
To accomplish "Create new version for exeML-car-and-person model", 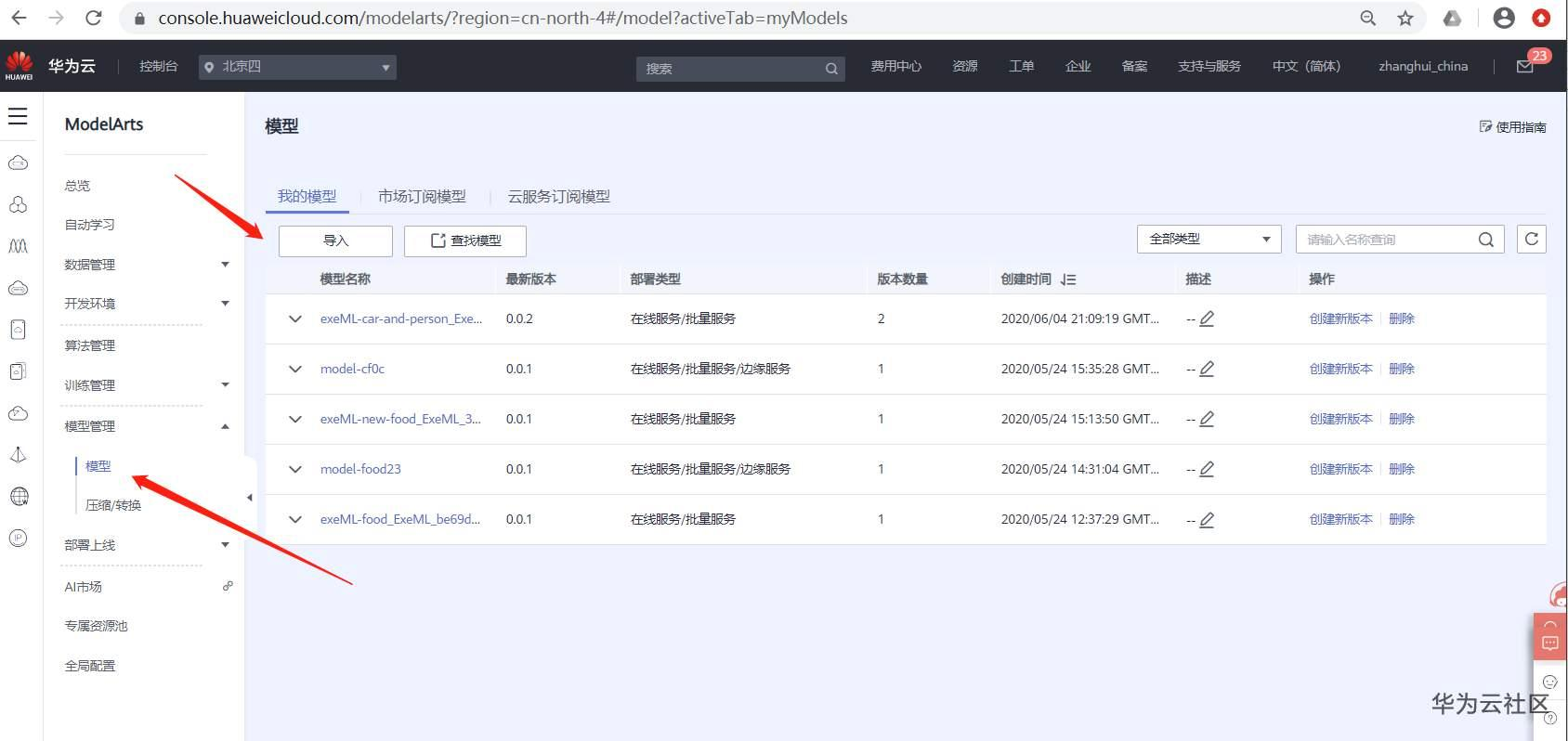I will 1340,318.
